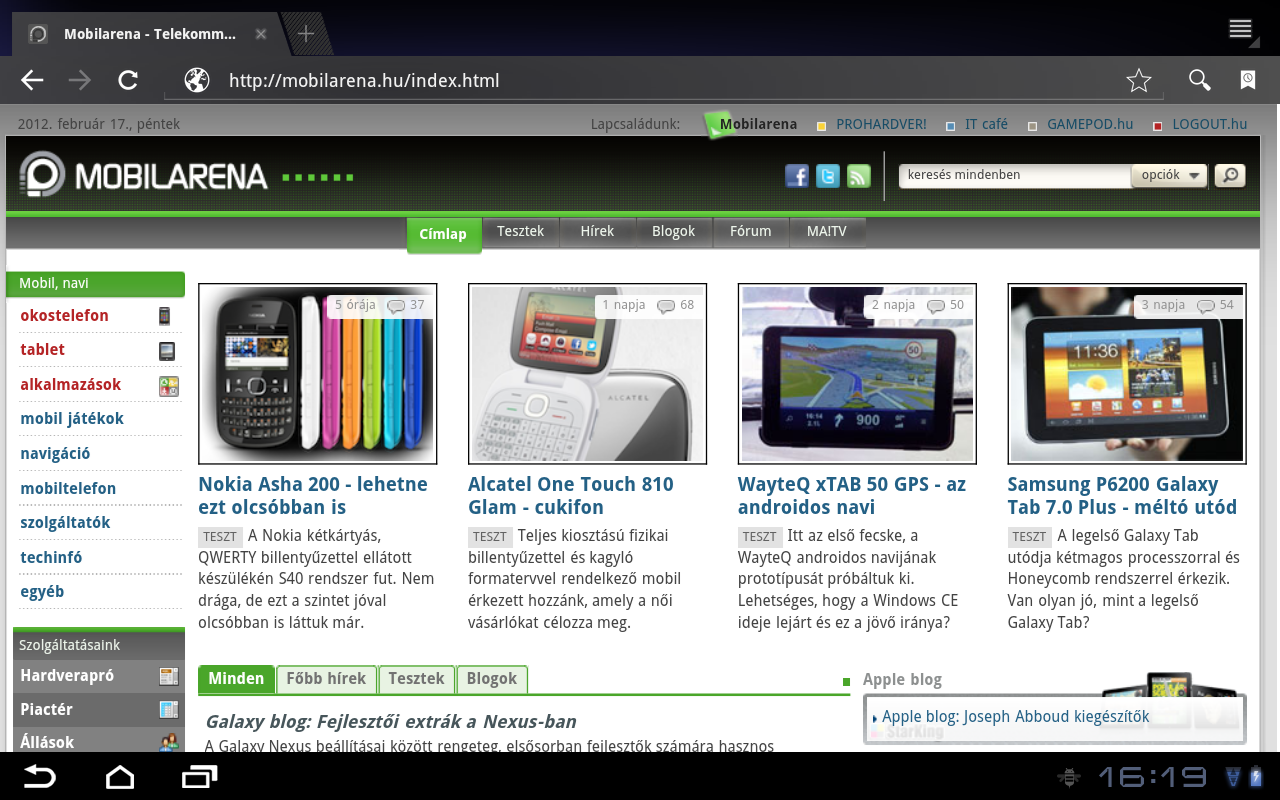Open the szolgáltatók sidebar link
Viewport: 1280px width, 800px height.
click(65, 523)
